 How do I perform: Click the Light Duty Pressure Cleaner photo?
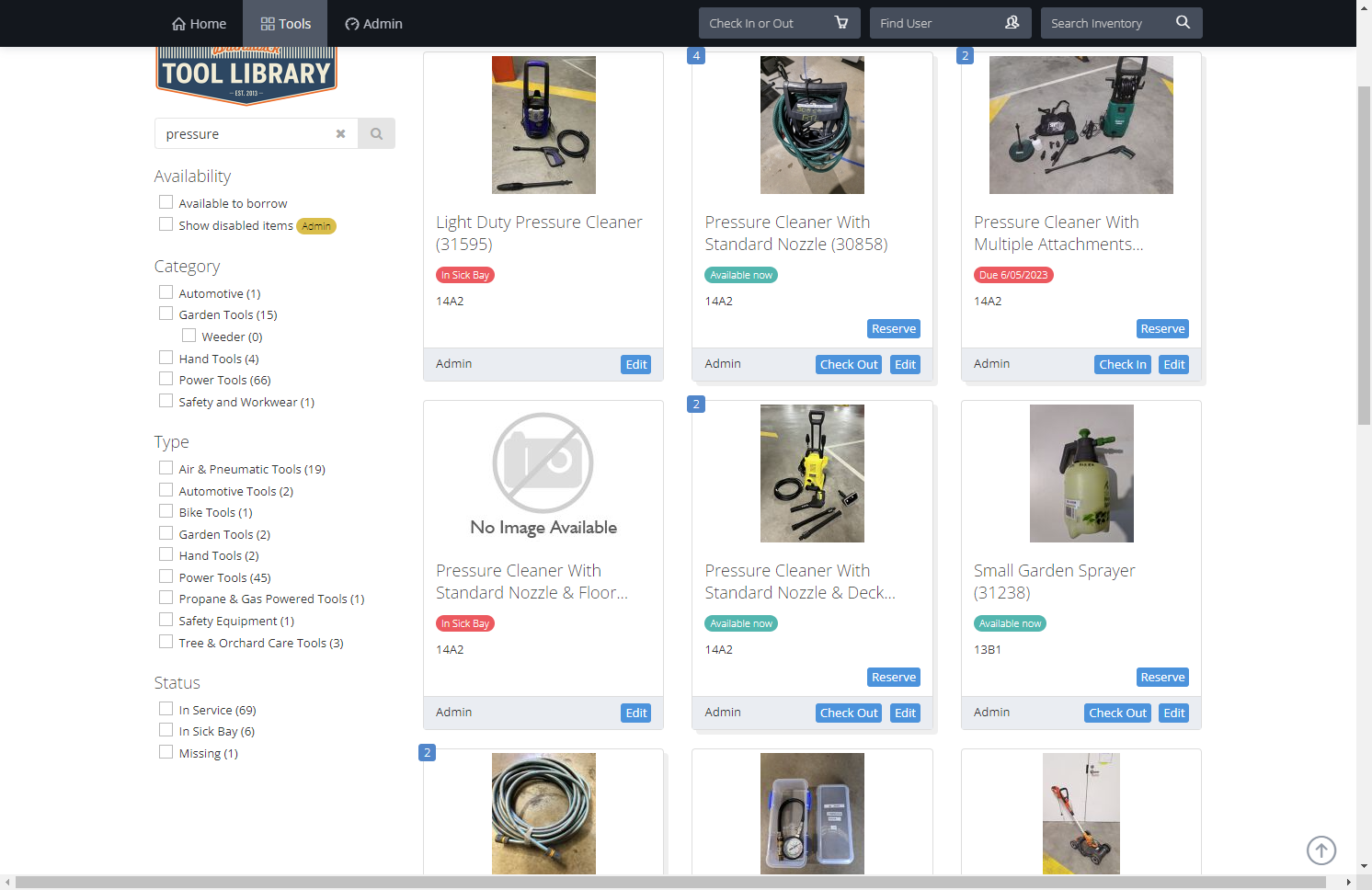[543, 125]
